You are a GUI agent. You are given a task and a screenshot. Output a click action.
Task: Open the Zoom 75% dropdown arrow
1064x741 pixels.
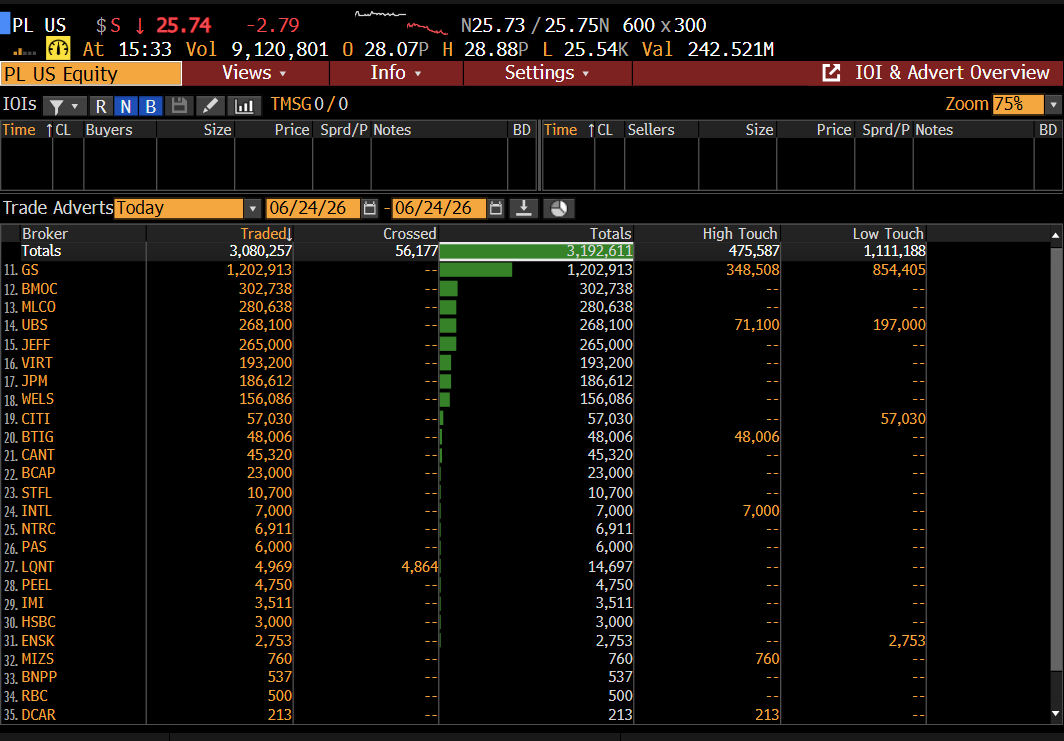tap(1052, 104)
